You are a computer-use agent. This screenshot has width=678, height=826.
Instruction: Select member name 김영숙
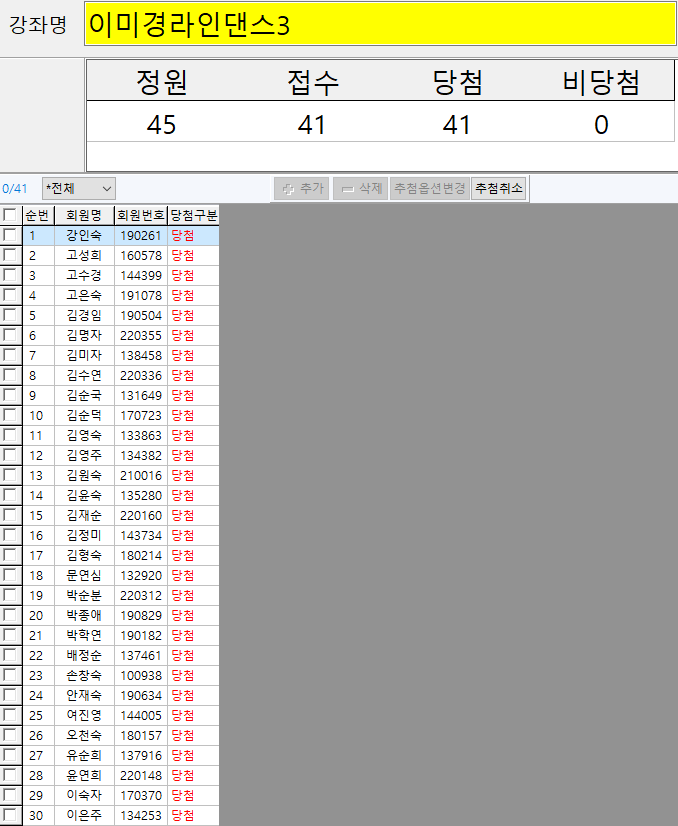[x=84, y=436]
